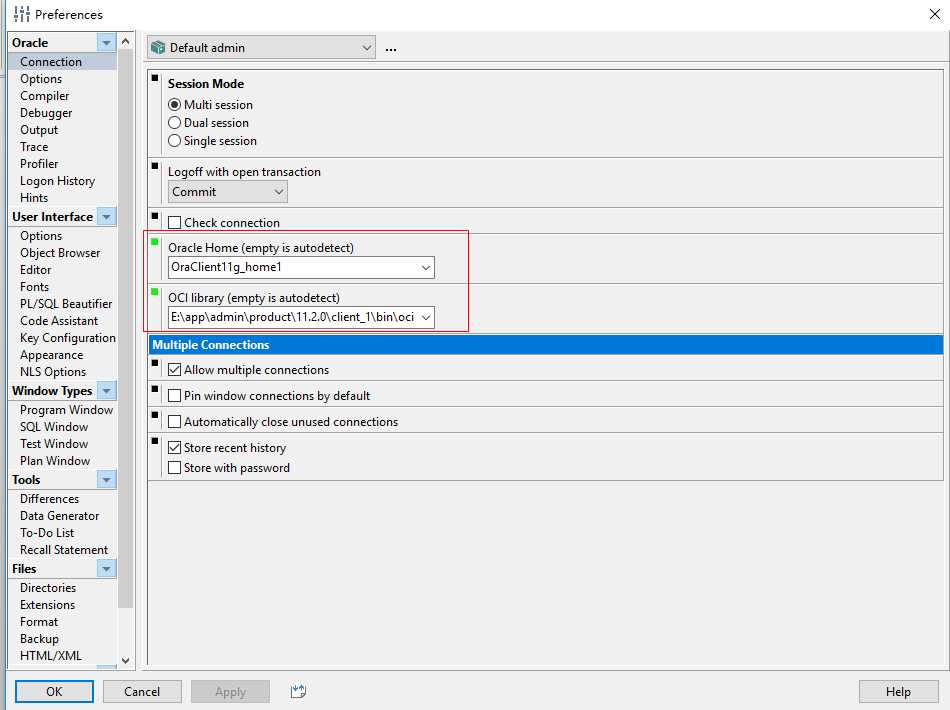950x710 pixels.
Task: Click the Apply button
Action: coord(230,691)
